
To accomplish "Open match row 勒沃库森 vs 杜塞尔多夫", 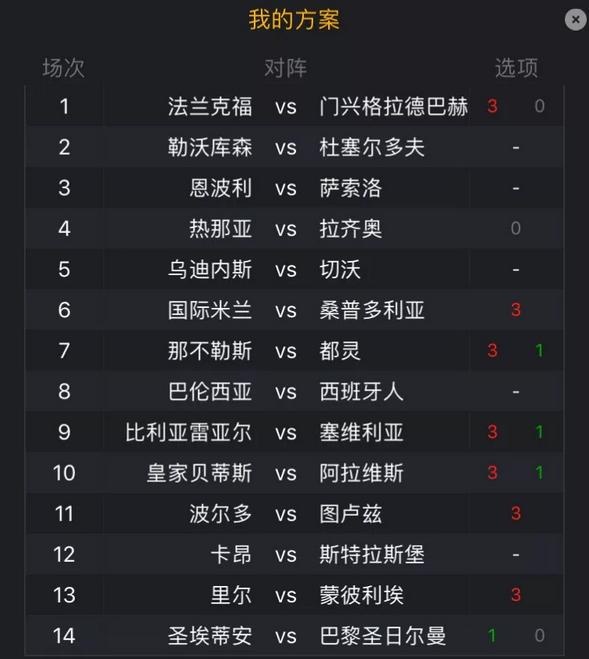I will point(294,147).
